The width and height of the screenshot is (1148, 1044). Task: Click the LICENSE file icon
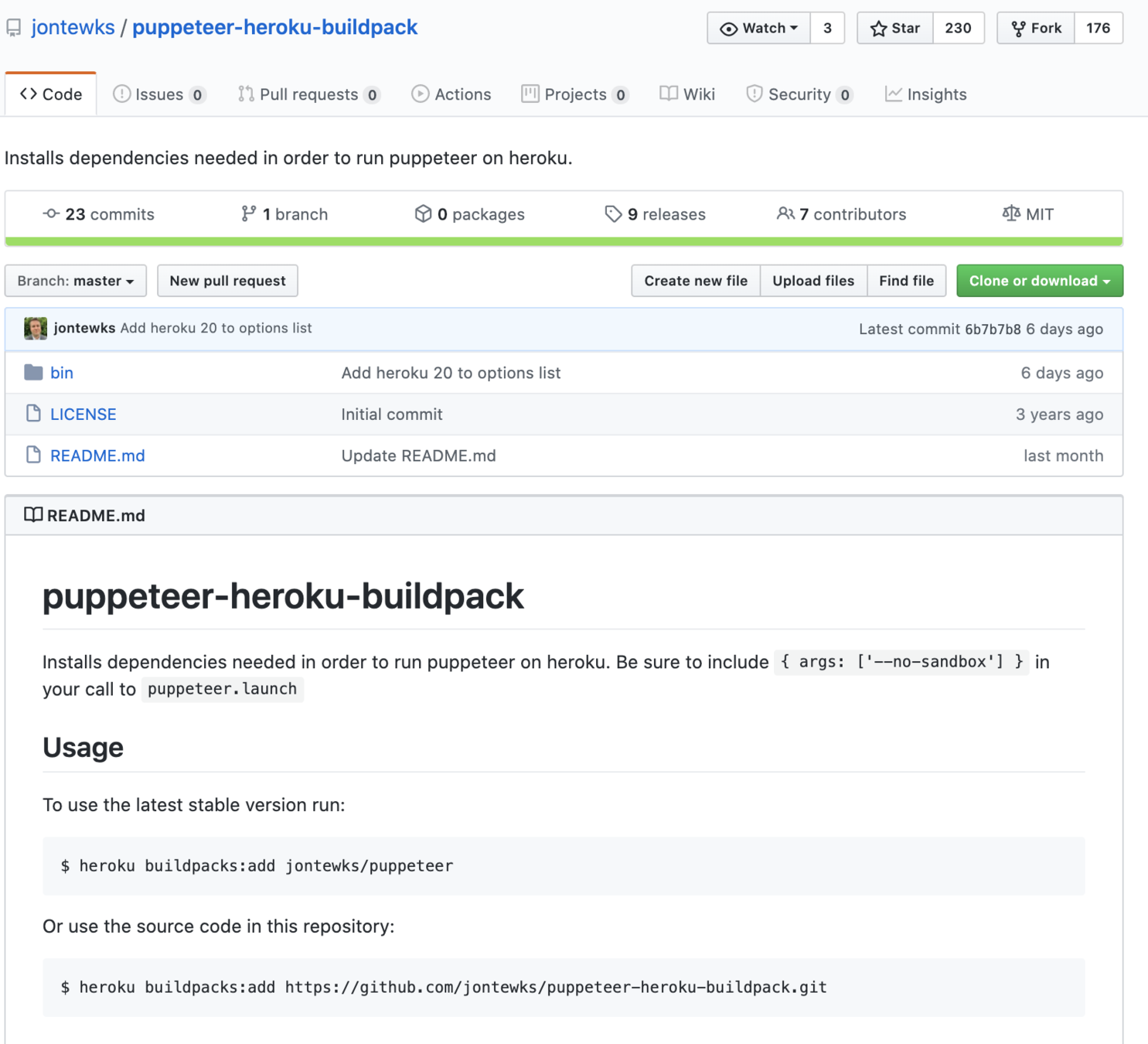click(33, 414)
